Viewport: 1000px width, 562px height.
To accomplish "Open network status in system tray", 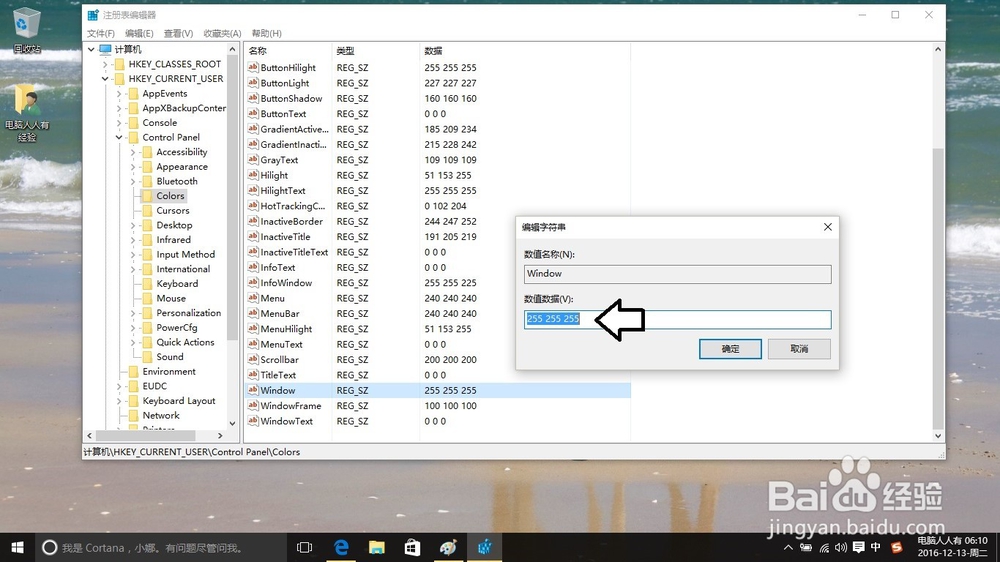I will [x=824, y=547].
